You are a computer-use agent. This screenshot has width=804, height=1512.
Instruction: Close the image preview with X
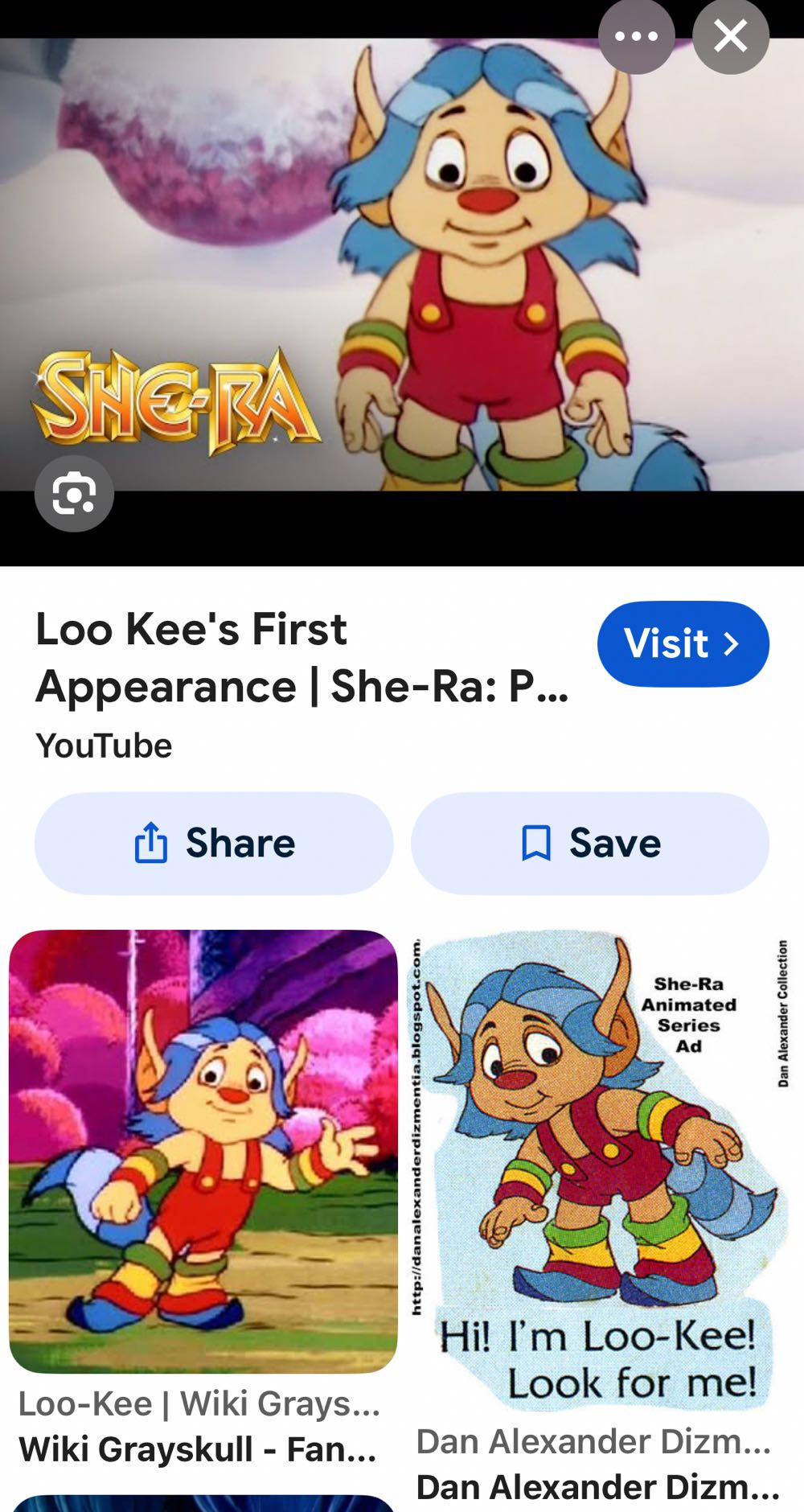731,36
